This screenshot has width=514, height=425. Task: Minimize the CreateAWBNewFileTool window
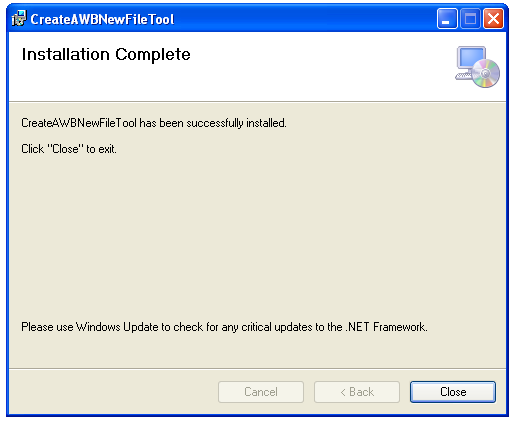coord(447,19)
